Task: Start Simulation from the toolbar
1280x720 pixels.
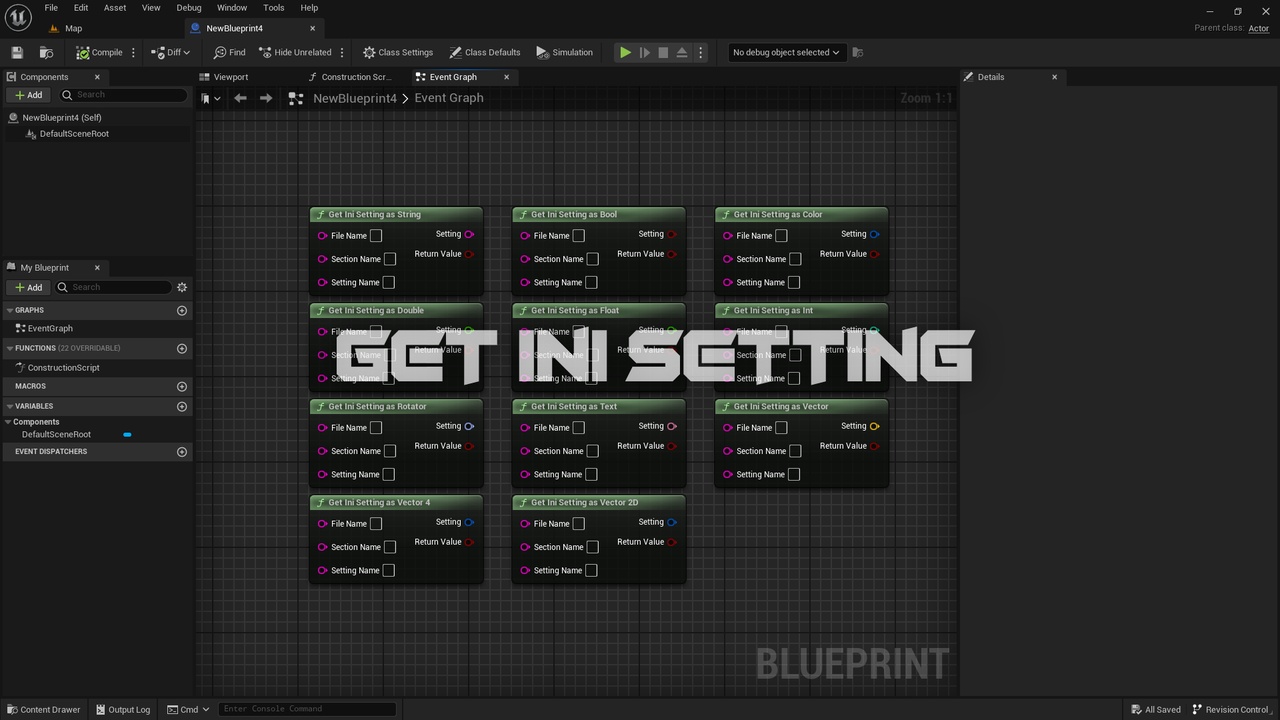Action: [564, 52]
